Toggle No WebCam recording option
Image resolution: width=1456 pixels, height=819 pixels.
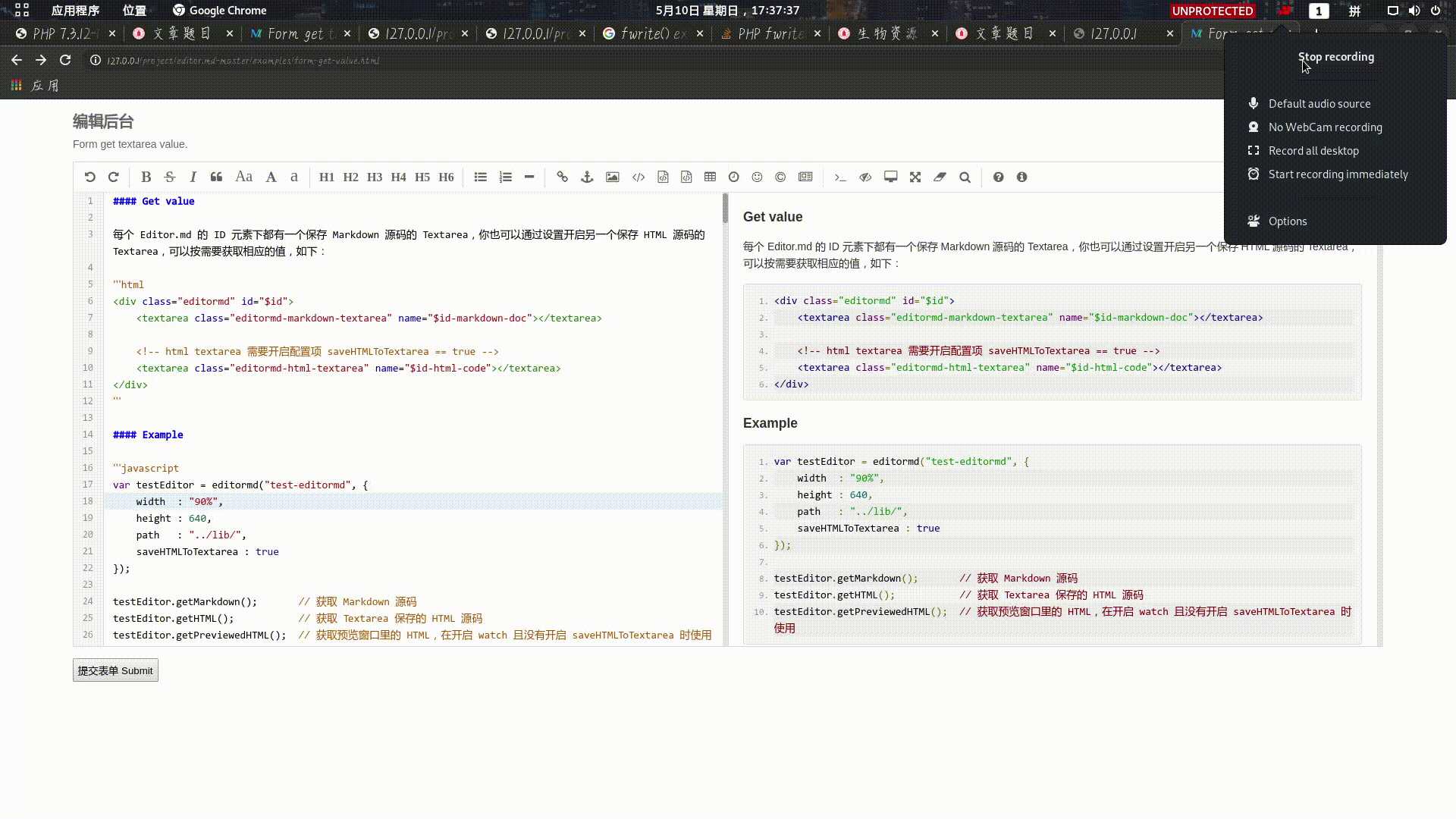point(1325,127)
